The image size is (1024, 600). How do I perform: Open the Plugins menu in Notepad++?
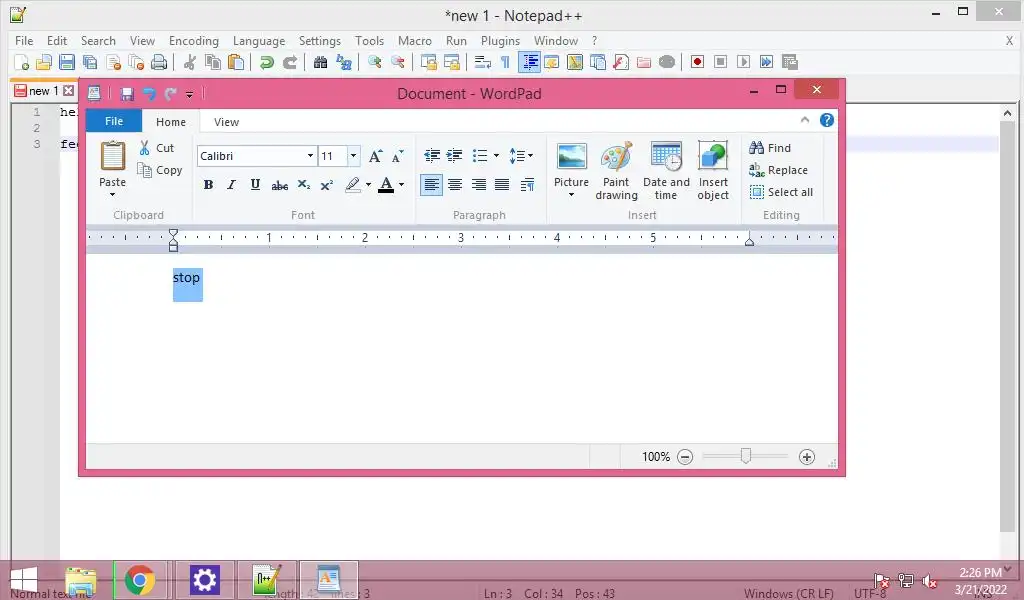[x=500, y=40]
